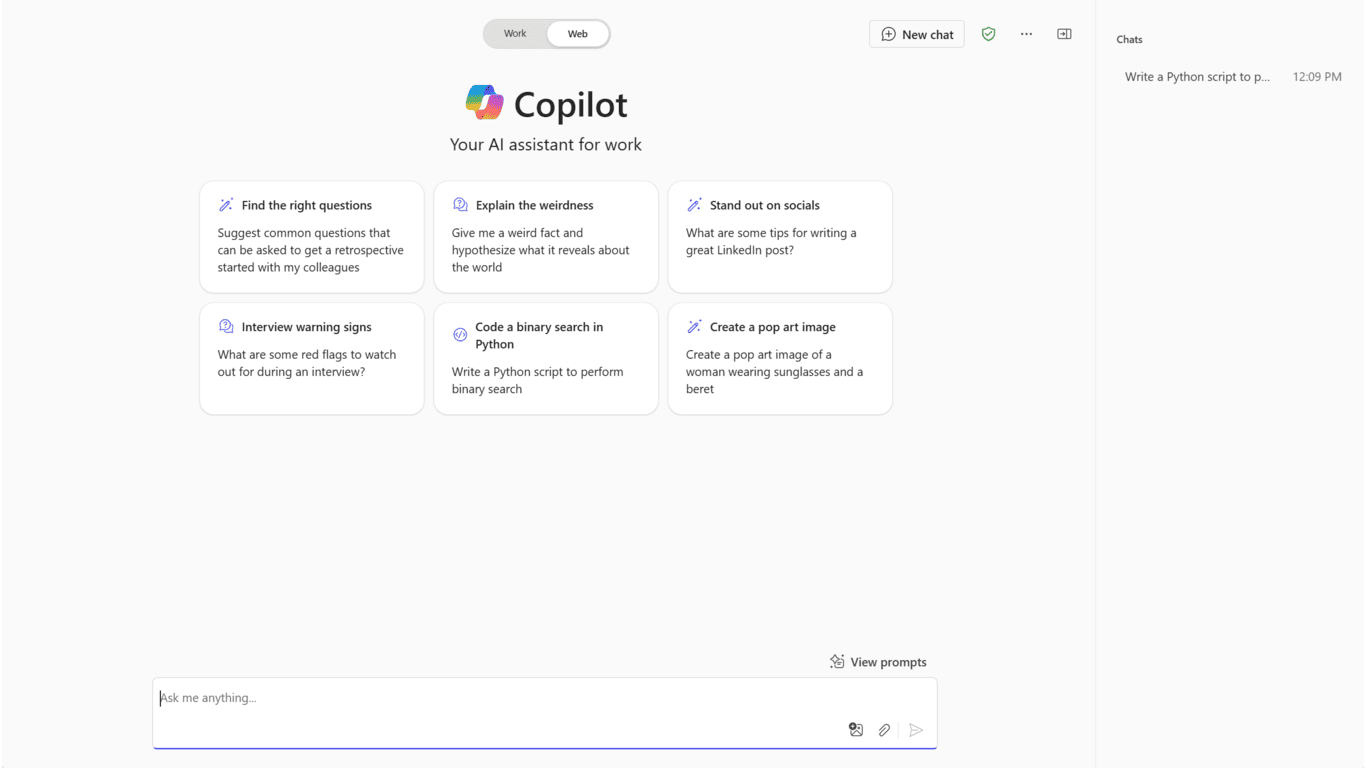
Task: Click the Copilot logo icon
Action: [x=485, y=103]
